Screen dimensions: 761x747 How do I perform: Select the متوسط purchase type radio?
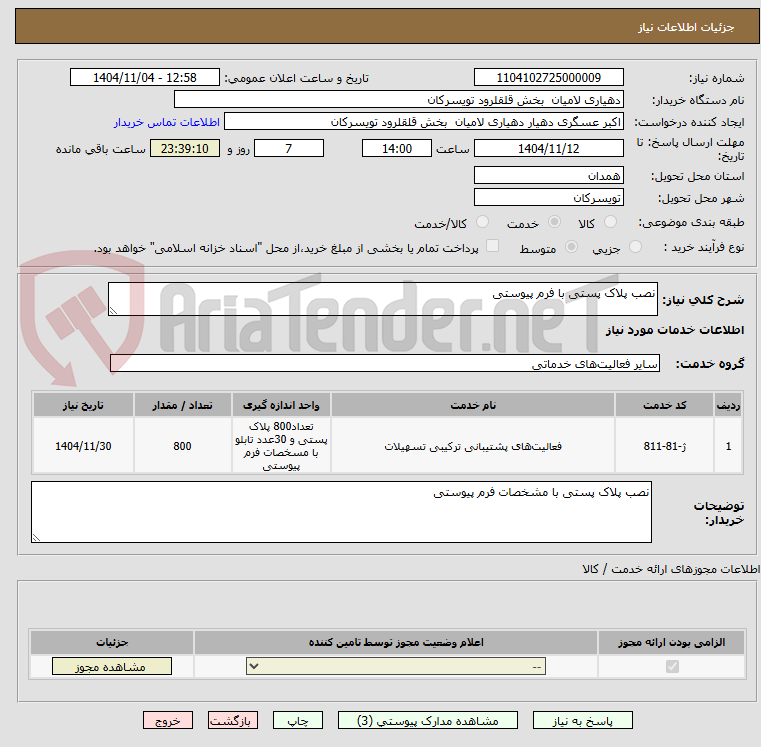click(x=572, y=247)
